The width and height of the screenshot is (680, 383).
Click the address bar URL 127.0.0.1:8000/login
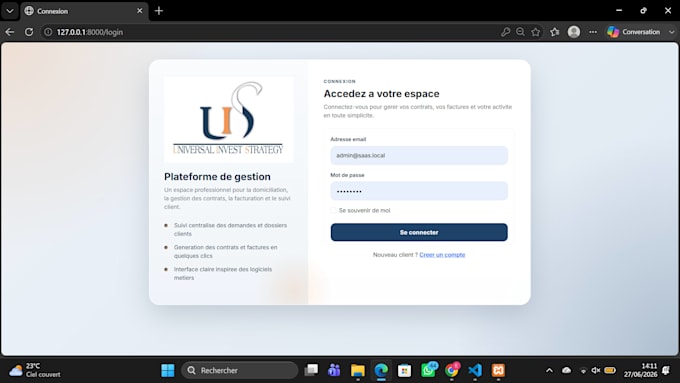(x=90, y=32)
